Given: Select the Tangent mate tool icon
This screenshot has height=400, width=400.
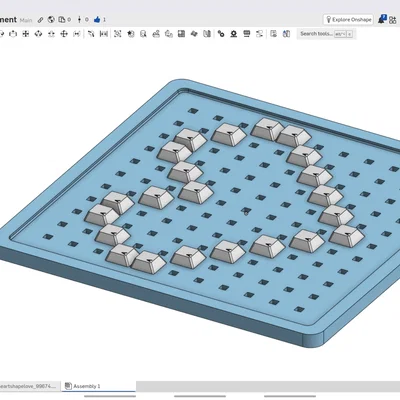Looking at the screenshot, I should click(91, 34).
